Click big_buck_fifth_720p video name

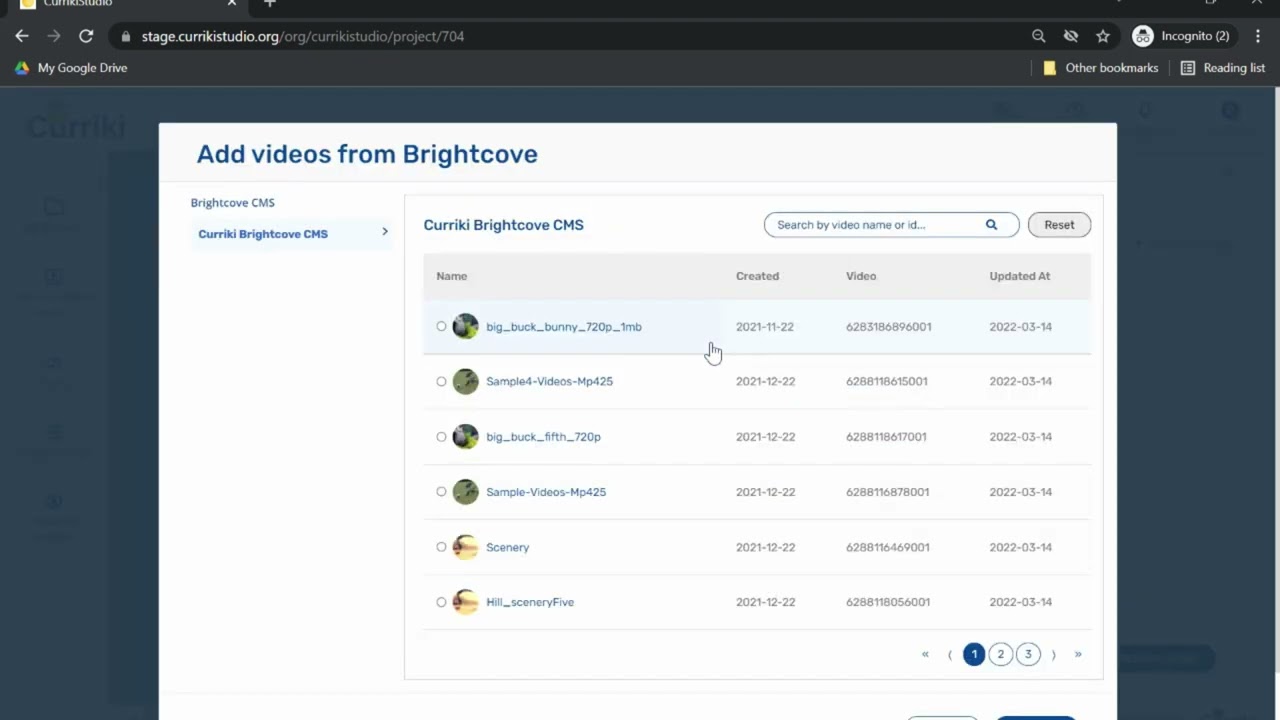[x=543, y=437]
